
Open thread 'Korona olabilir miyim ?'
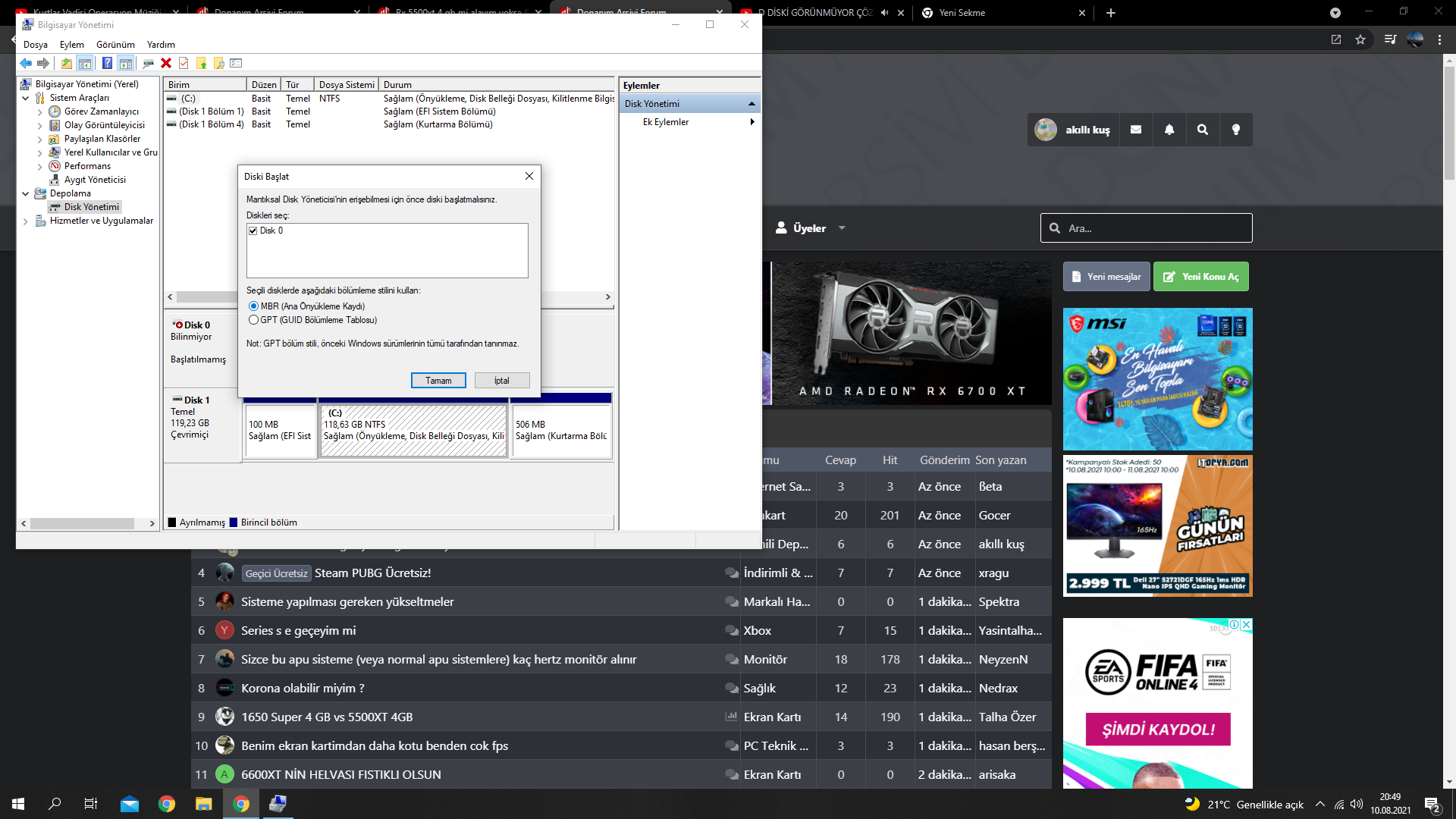[x=303, y=689]
